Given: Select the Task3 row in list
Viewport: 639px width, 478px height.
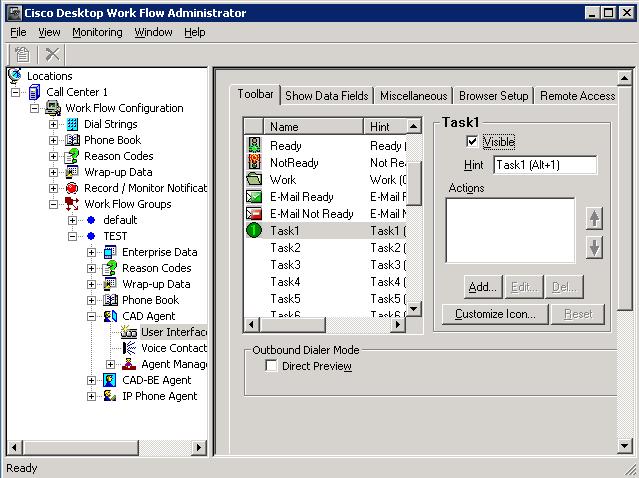Looking at the screenshot, I should pyautogui.click(x=325, y=265).
